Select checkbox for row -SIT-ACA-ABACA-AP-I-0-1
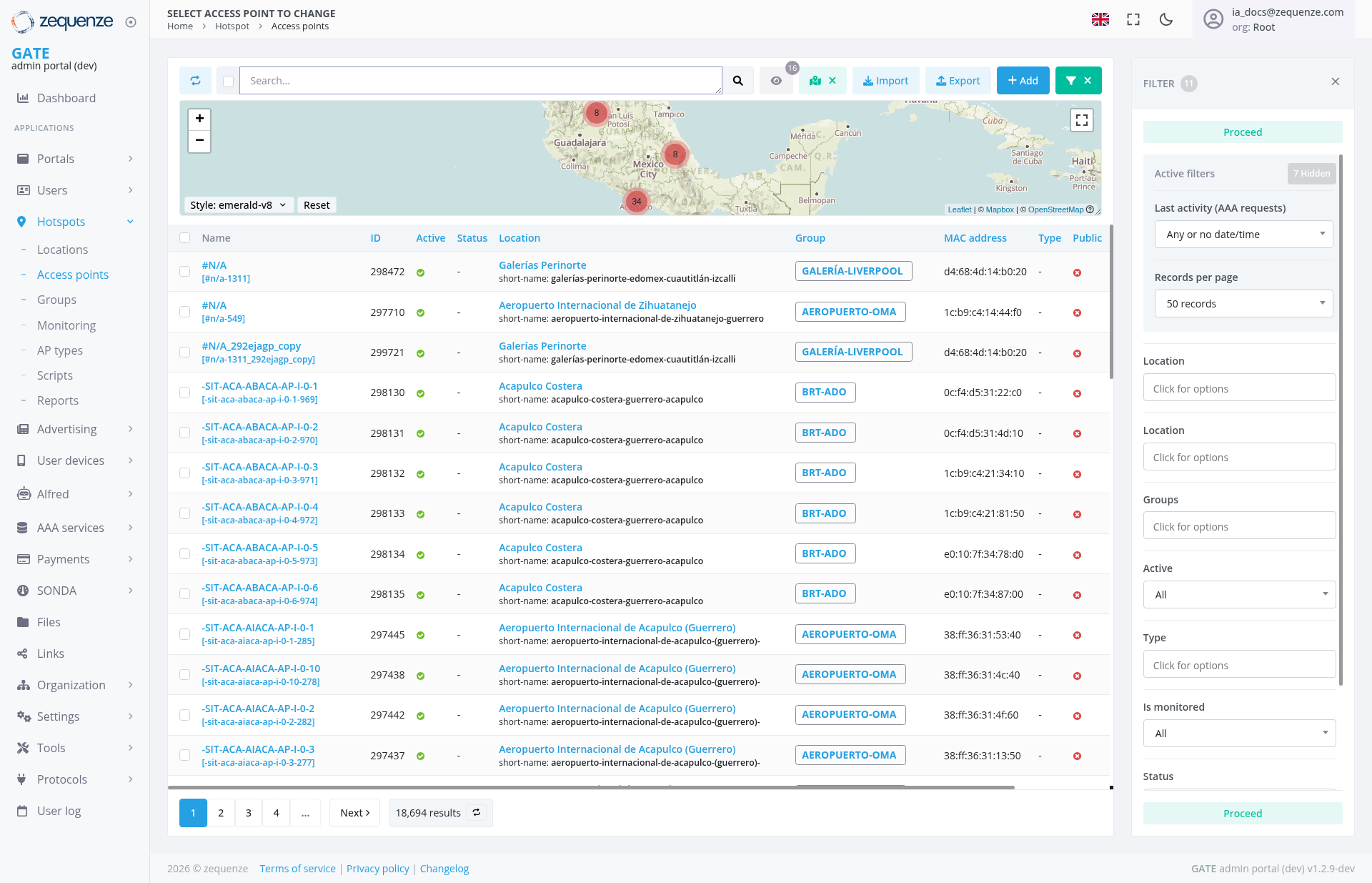 tap(185, 392)
